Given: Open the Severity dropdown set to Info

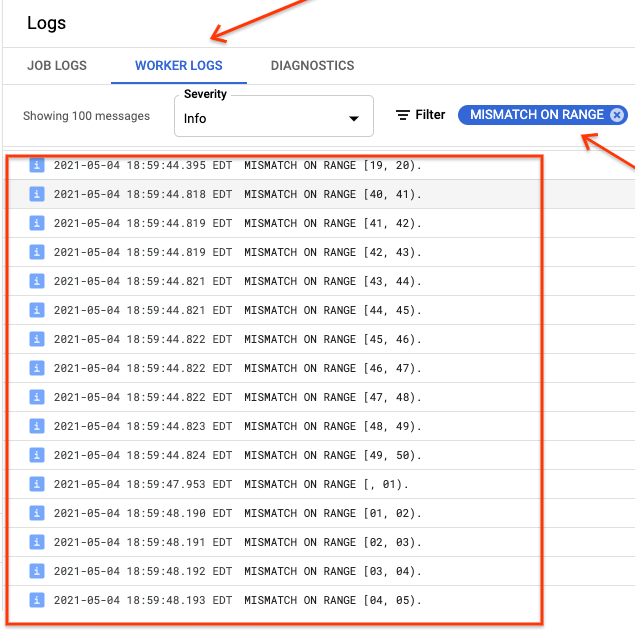Looking at the screenshot, I should point(274,117).
